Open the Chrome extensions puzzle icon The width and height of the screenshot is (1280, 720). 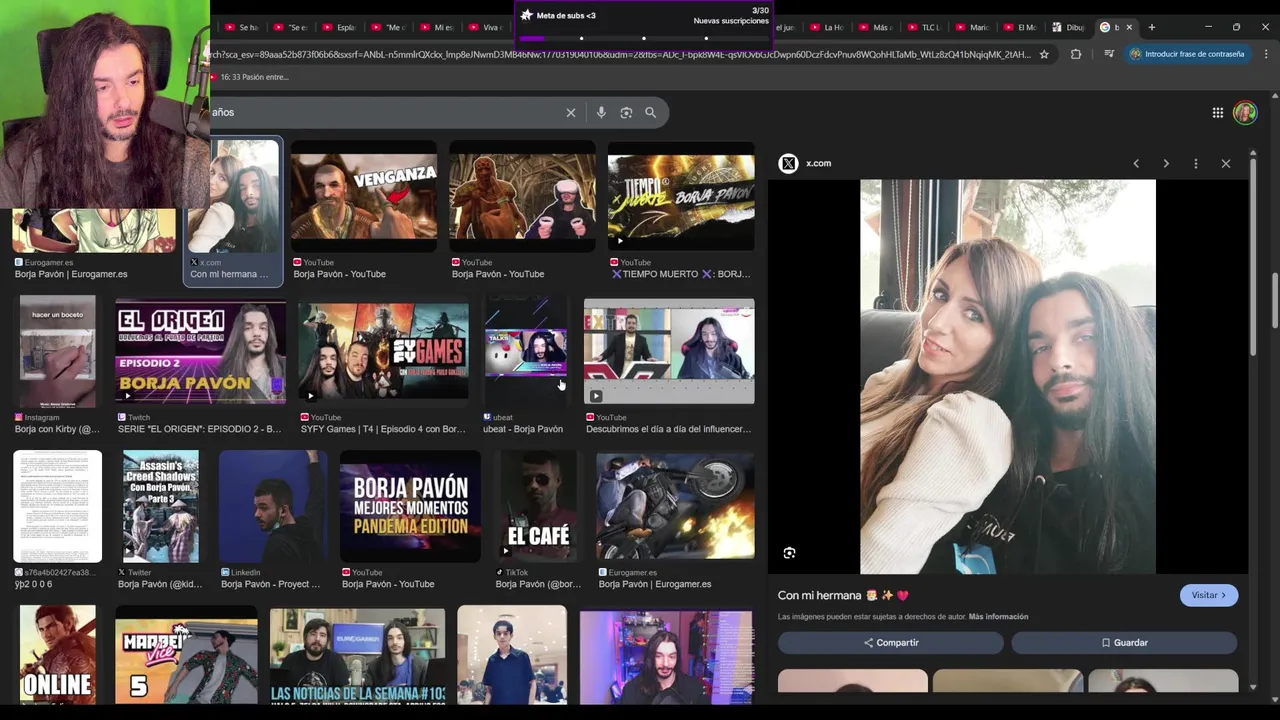1076,54
